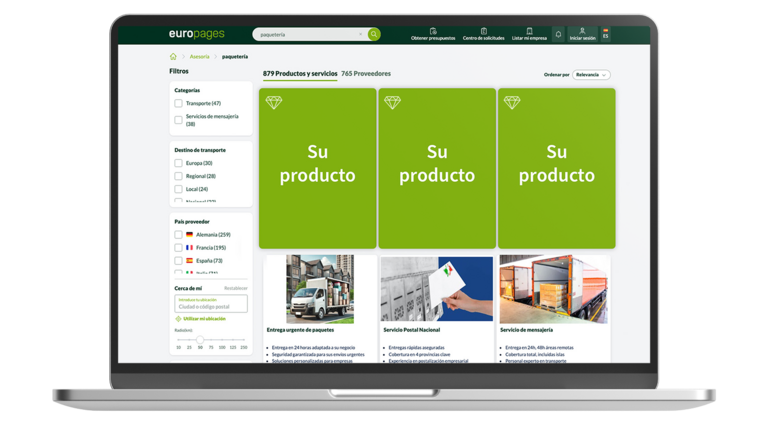Open the ES language selector
768x438 pixels.
(x=605, y=34)
